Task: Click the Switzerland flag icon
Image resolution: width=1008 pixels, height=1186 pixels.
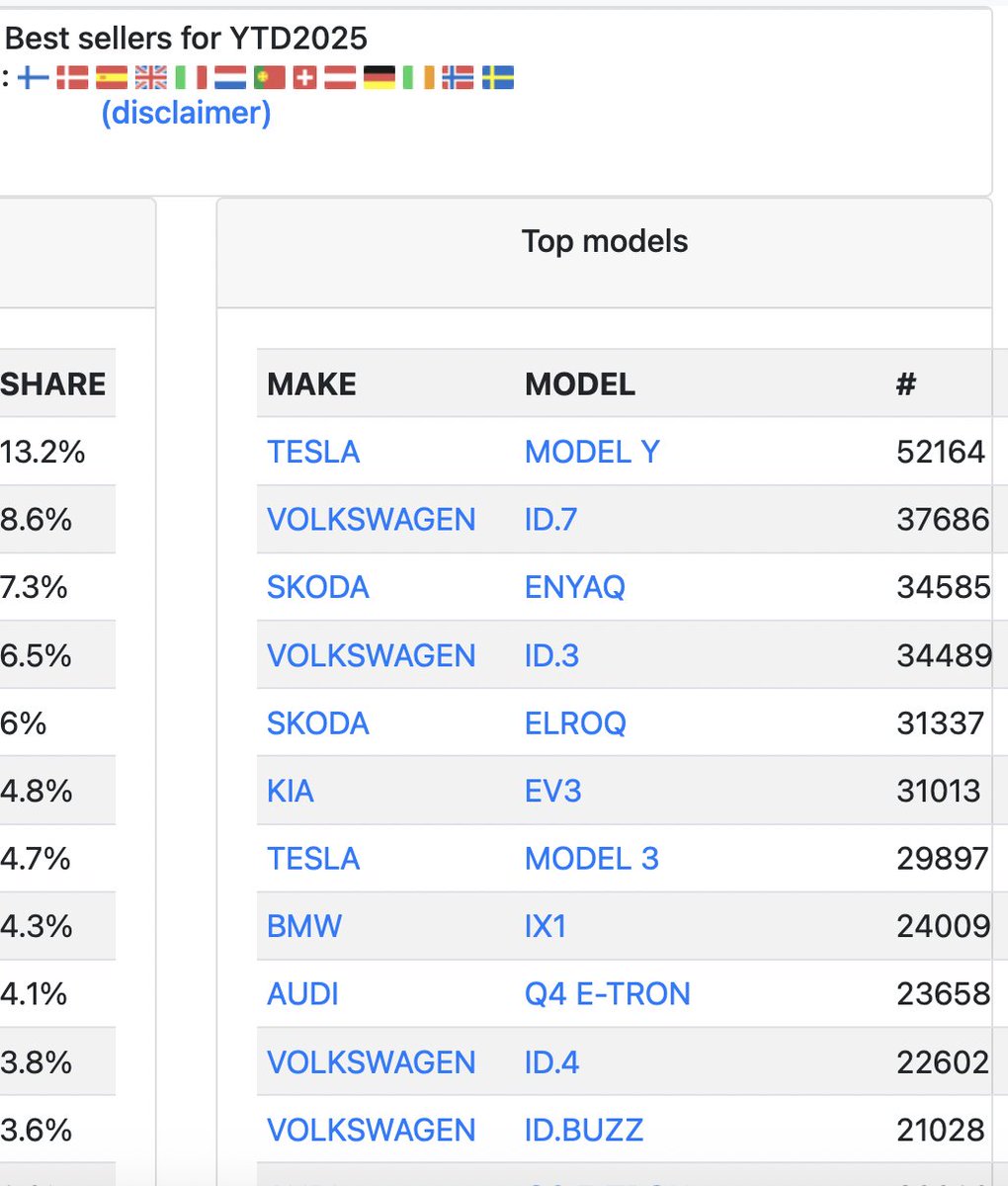Action: [305, 77]
